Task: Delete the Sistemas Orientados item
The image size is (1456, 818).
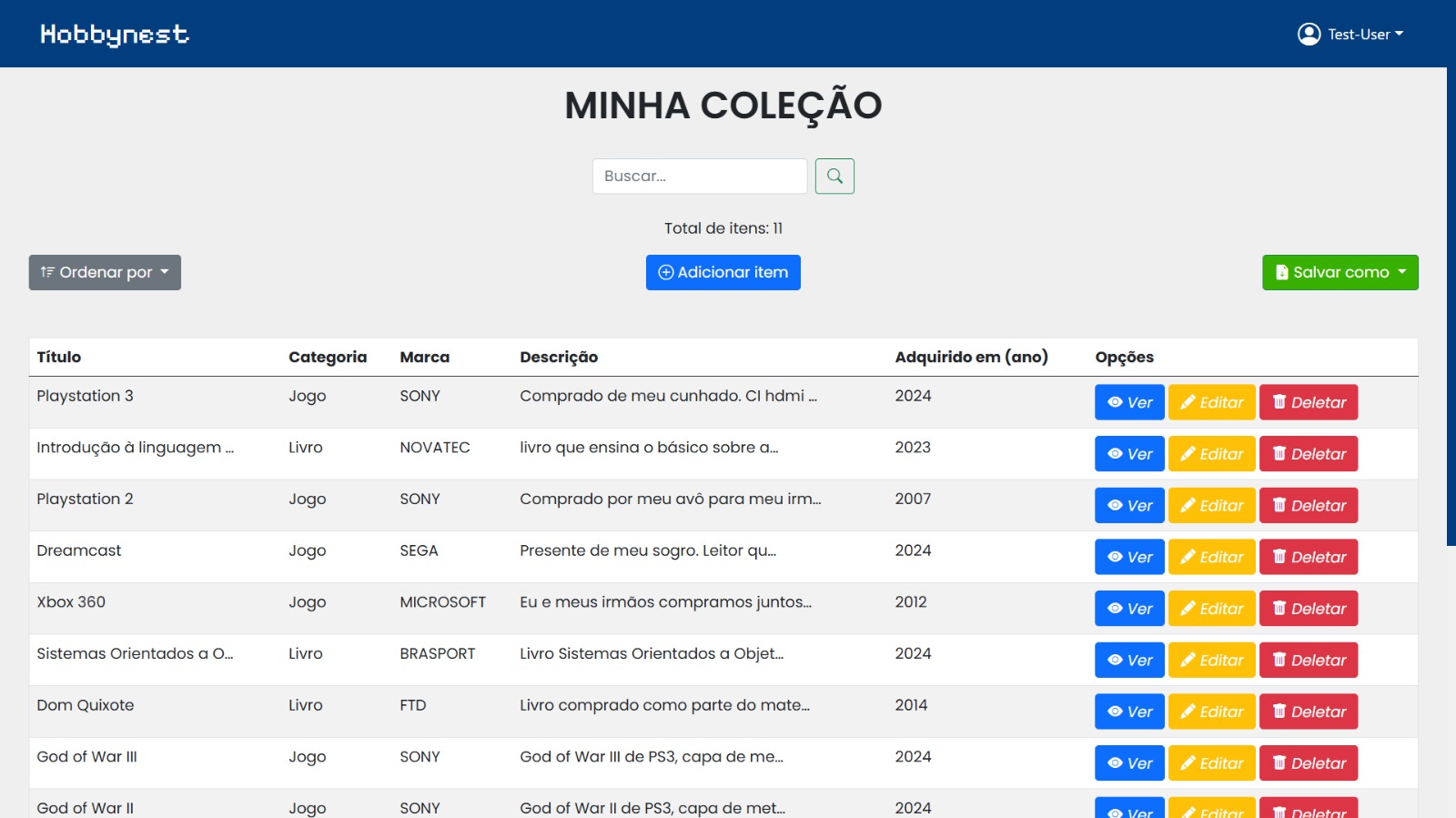Action: coord(1309,660)
